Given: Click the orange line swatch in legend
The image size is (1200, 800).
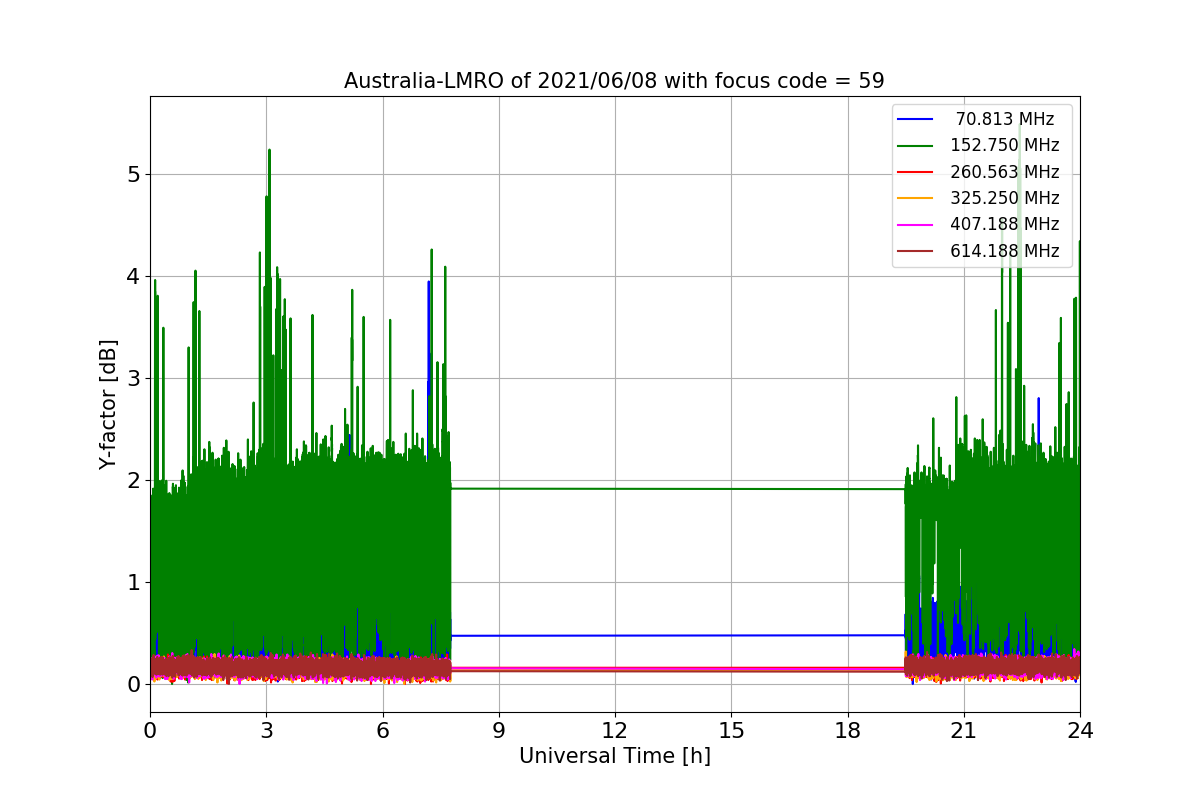Looking at the screenshot, I should [915, 198].
